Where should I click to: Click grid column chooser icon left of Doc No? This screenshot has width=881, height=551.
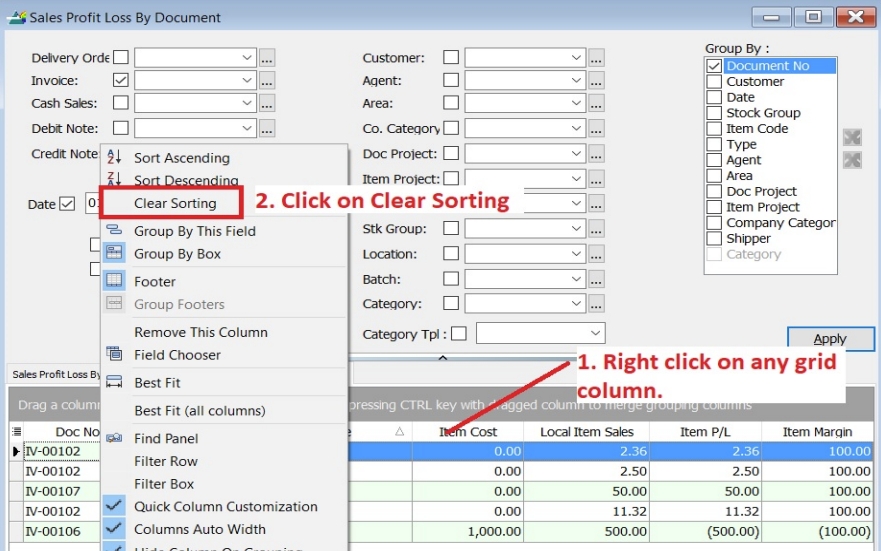[x=15, y=432]
